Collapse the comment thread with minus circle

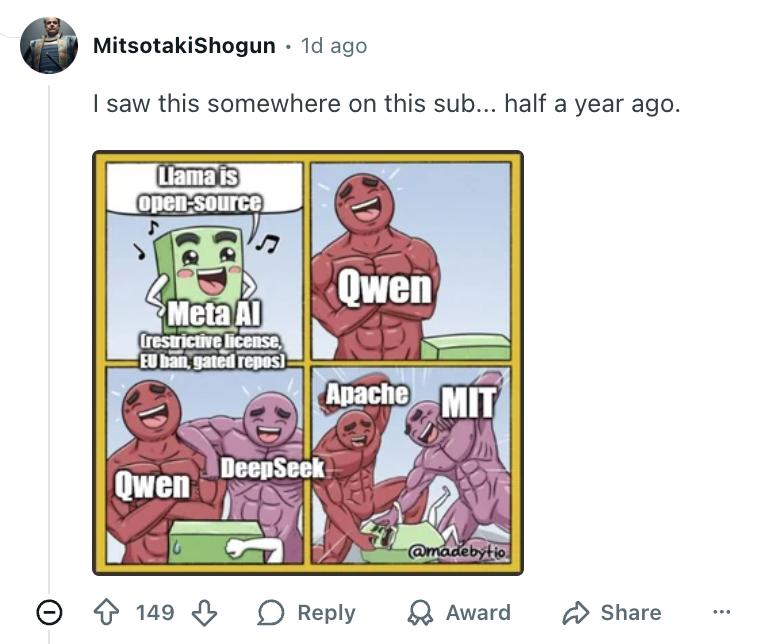pos(48,612)
